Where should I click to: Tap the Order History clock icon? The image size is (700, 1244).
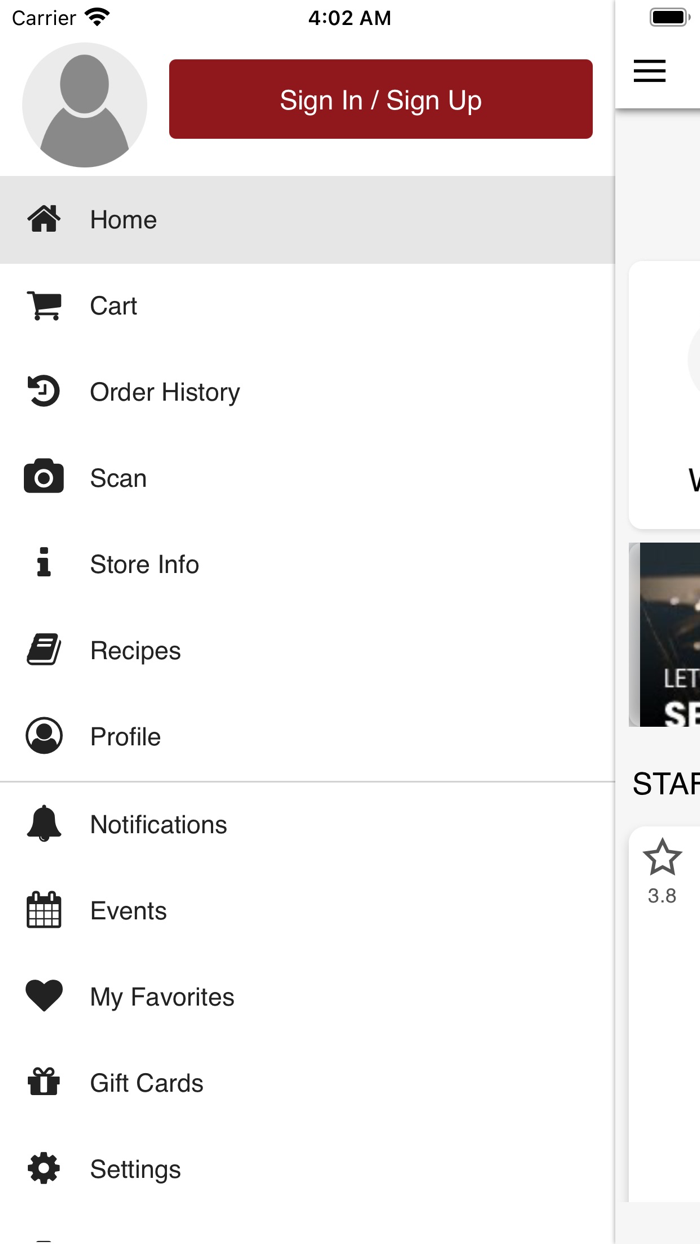tap(44, 392)
